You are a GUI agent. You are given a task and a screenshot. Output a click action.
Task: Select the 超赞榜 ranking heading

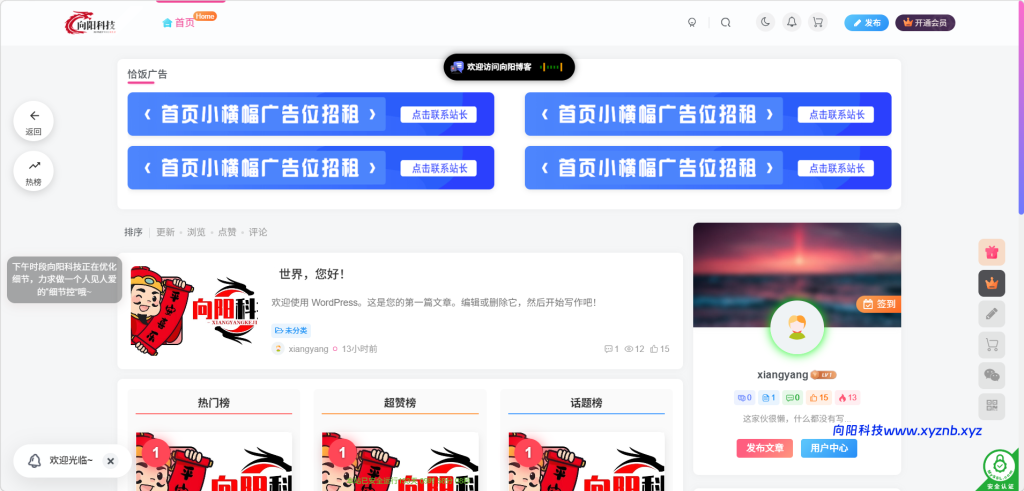tap(400, 403)
